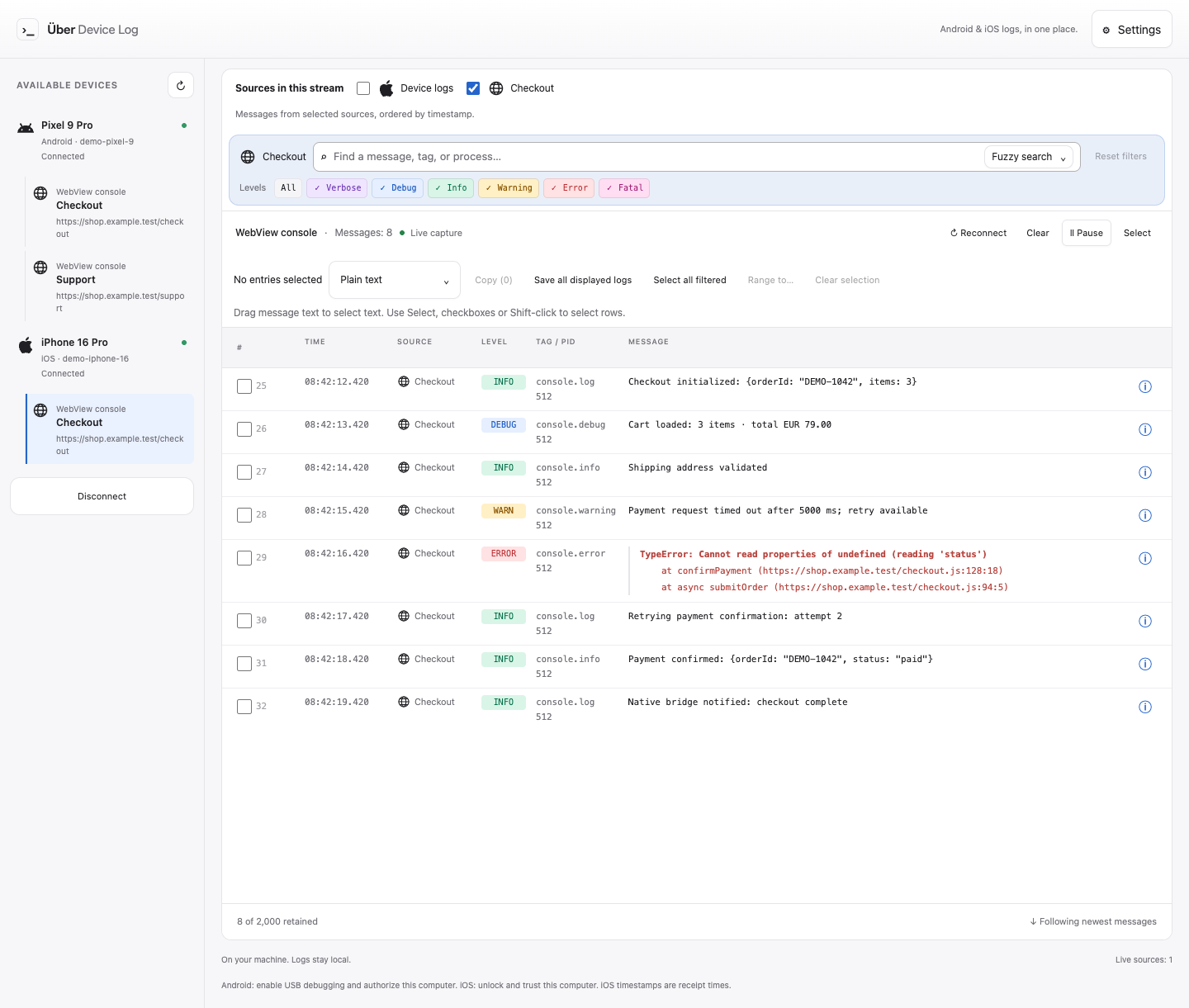
Task: Click the WARN level badge in row 28
Action: [x=504, y=511]
